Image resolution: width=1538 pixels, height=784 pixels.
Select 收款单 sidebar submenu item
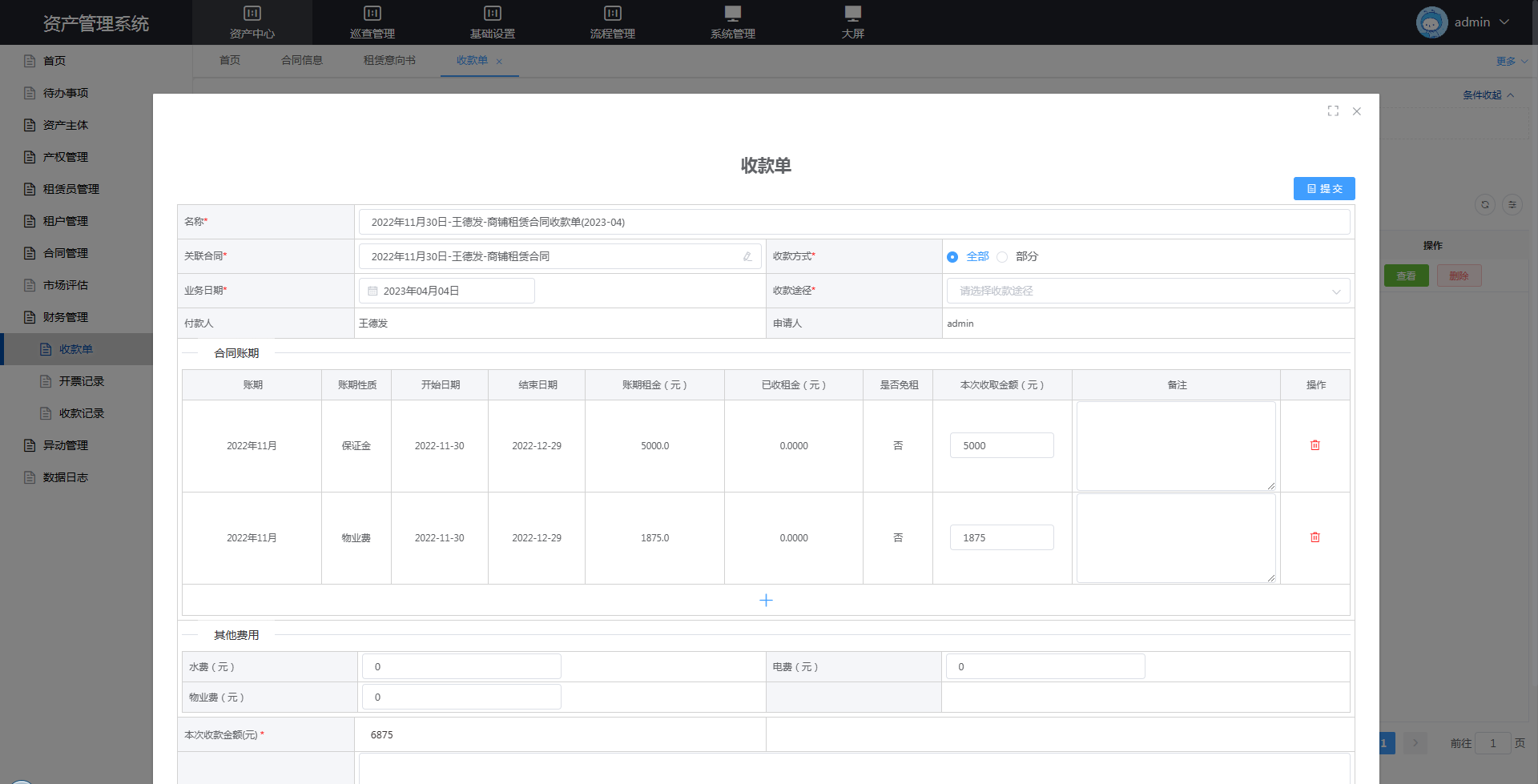[76, 349]
